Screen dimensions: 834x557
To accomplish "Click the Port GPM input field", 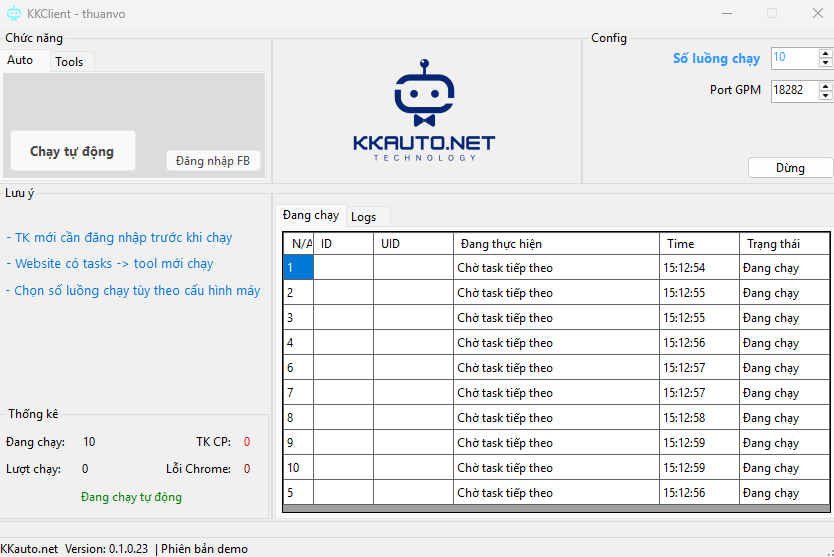I will click(795, 90).
